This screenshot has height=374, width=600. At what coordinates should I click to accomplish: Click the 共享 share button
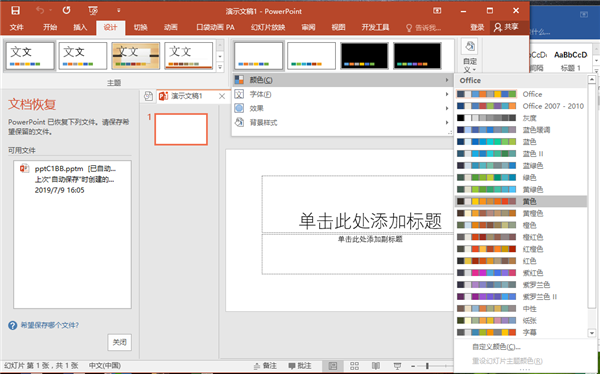click(506, 27)
